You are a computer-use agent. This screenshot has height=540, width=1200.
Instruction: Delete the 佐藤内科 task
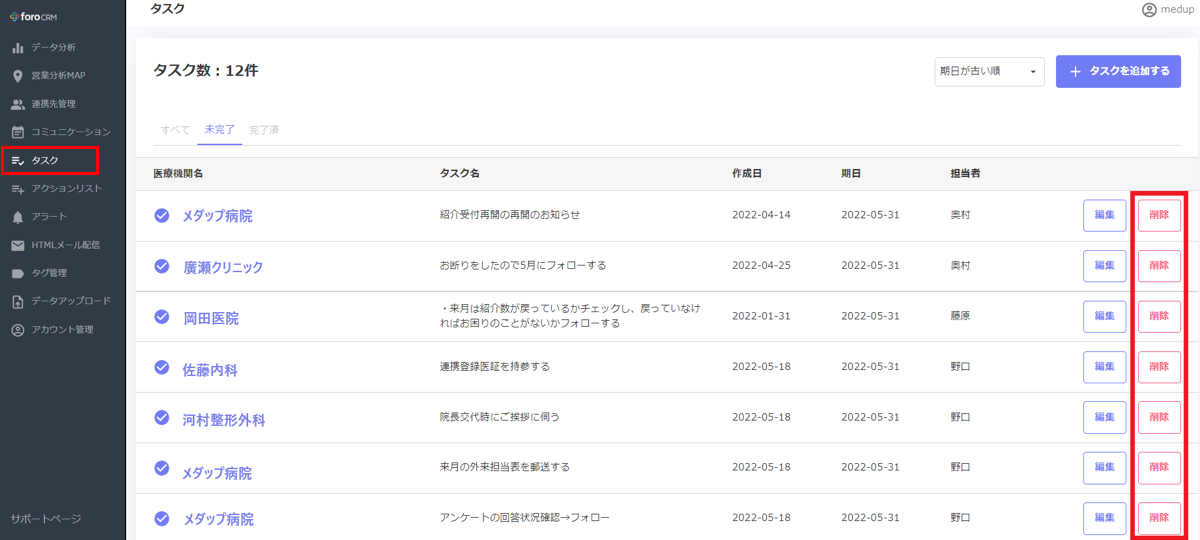point(1159,367)
